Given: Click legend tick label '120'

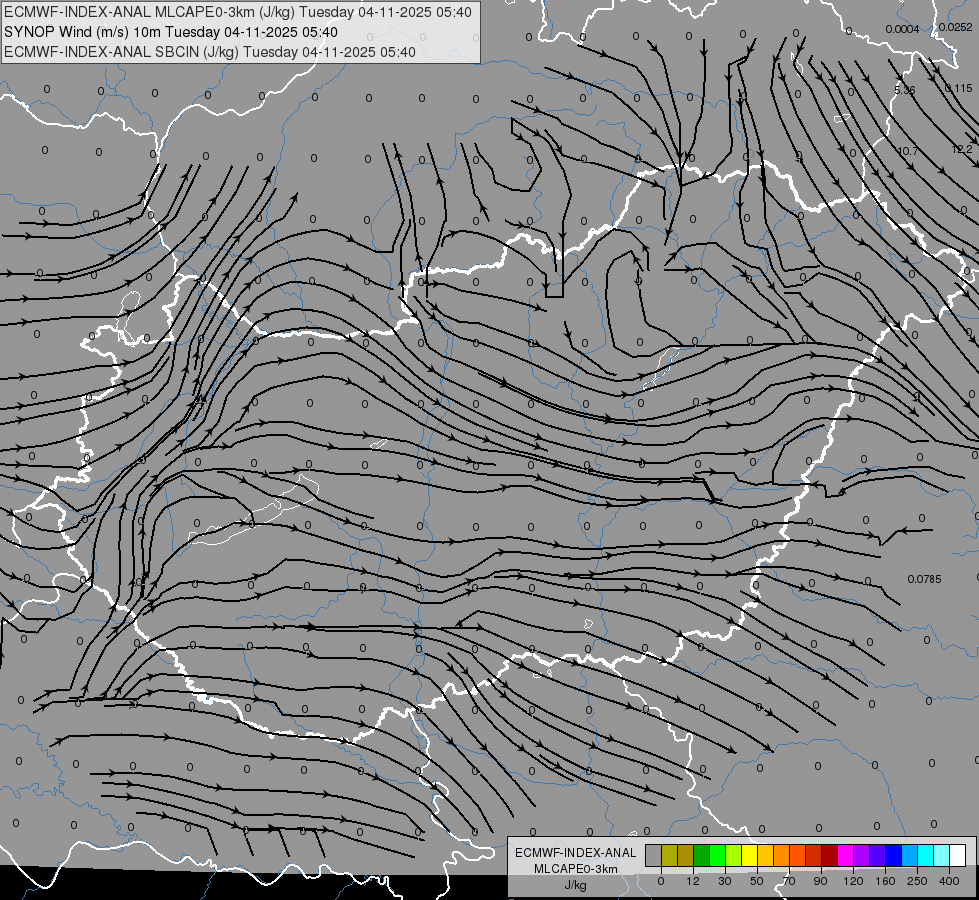Looking at the screenshot, I should (x=854, y=881).
